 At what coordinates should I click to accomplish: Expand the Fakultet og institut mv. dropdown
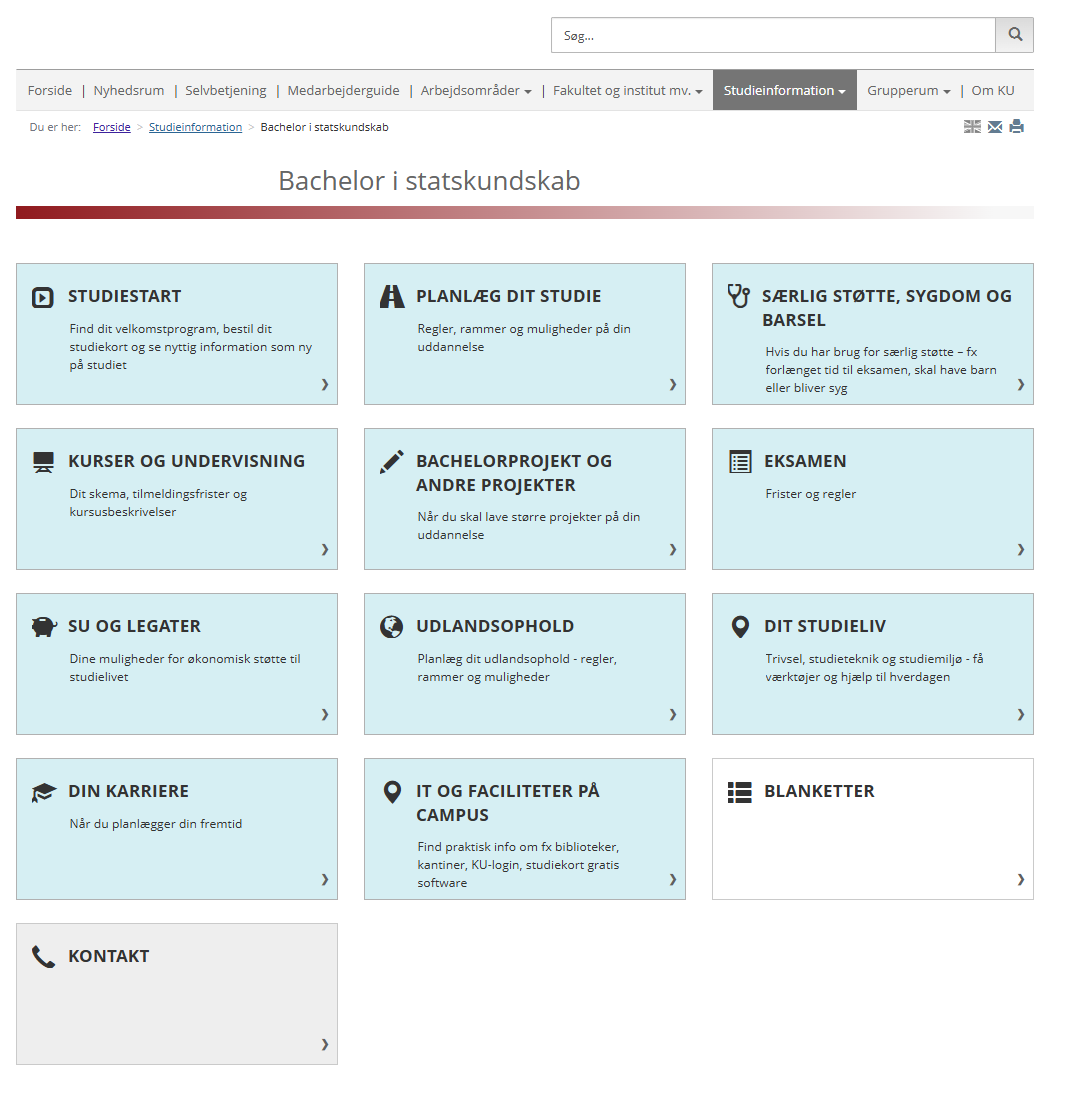point(626,90)
